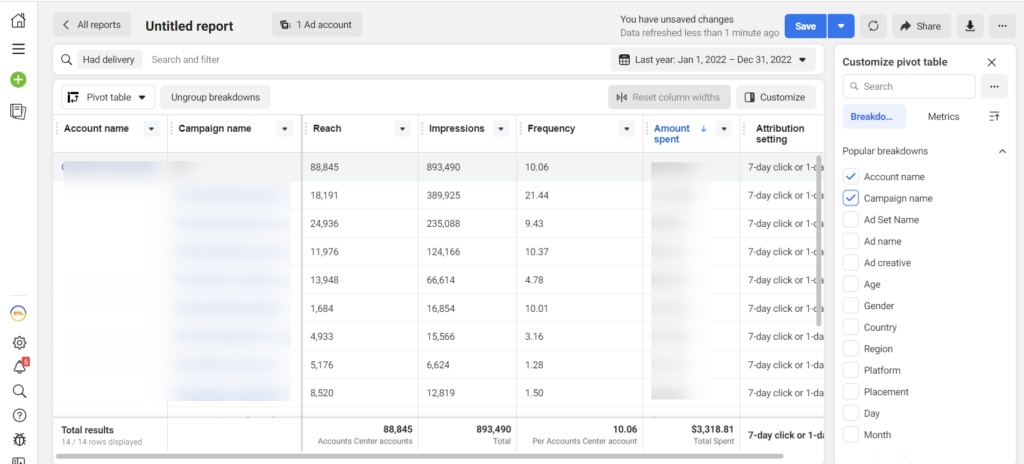Open Campaign name column dropdown
This screenshot has width=1024, height=464.
pyautogui.click(x=284, y=129)
